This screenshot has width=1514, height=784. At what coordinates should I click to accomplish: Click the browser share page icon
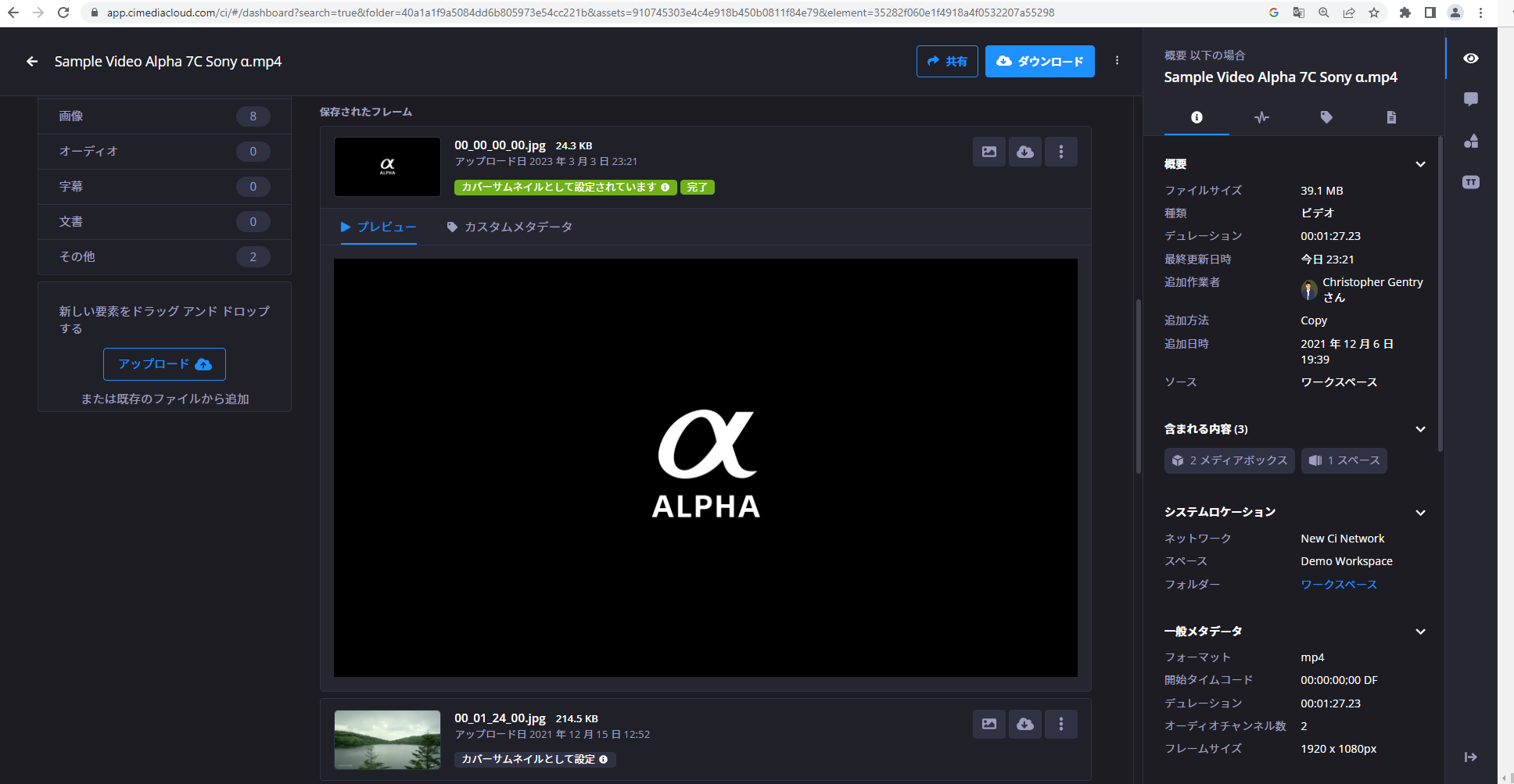(x=1349, y=13)
